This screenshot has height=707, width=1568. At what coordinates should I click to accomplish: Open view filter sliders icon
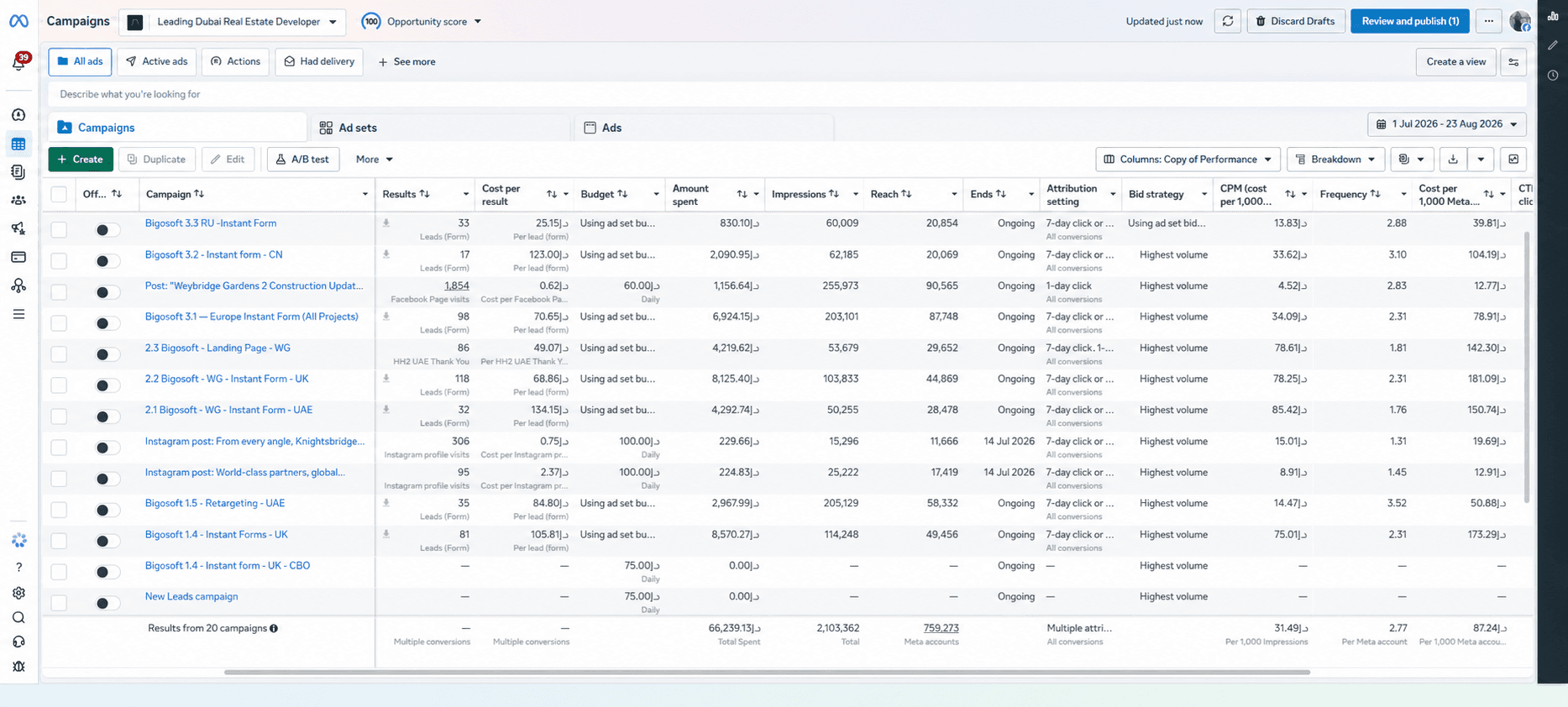(1513, 62)
